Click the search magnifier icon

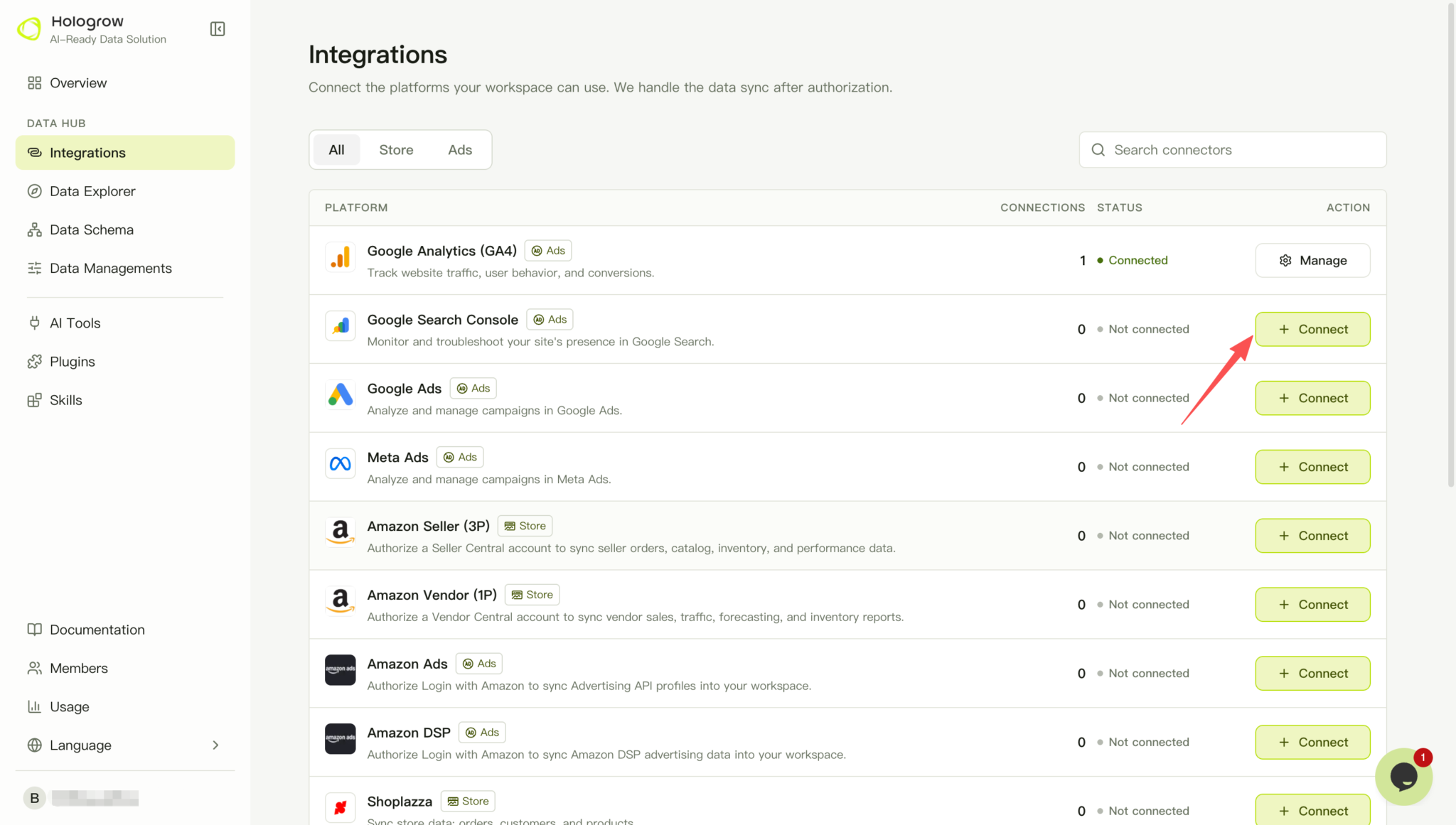[x=1098, y=150]
